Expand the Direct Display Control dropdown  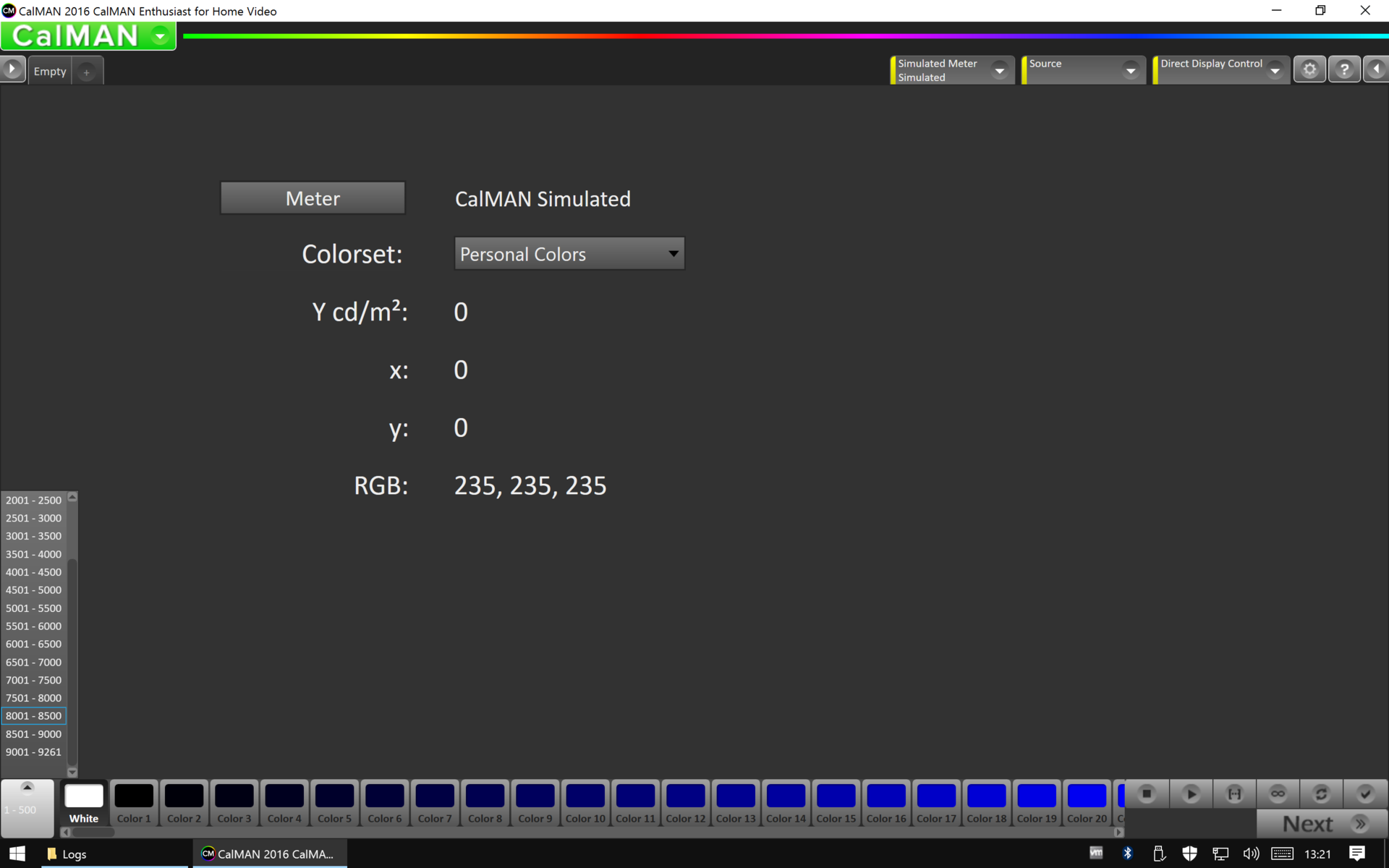1275,70
